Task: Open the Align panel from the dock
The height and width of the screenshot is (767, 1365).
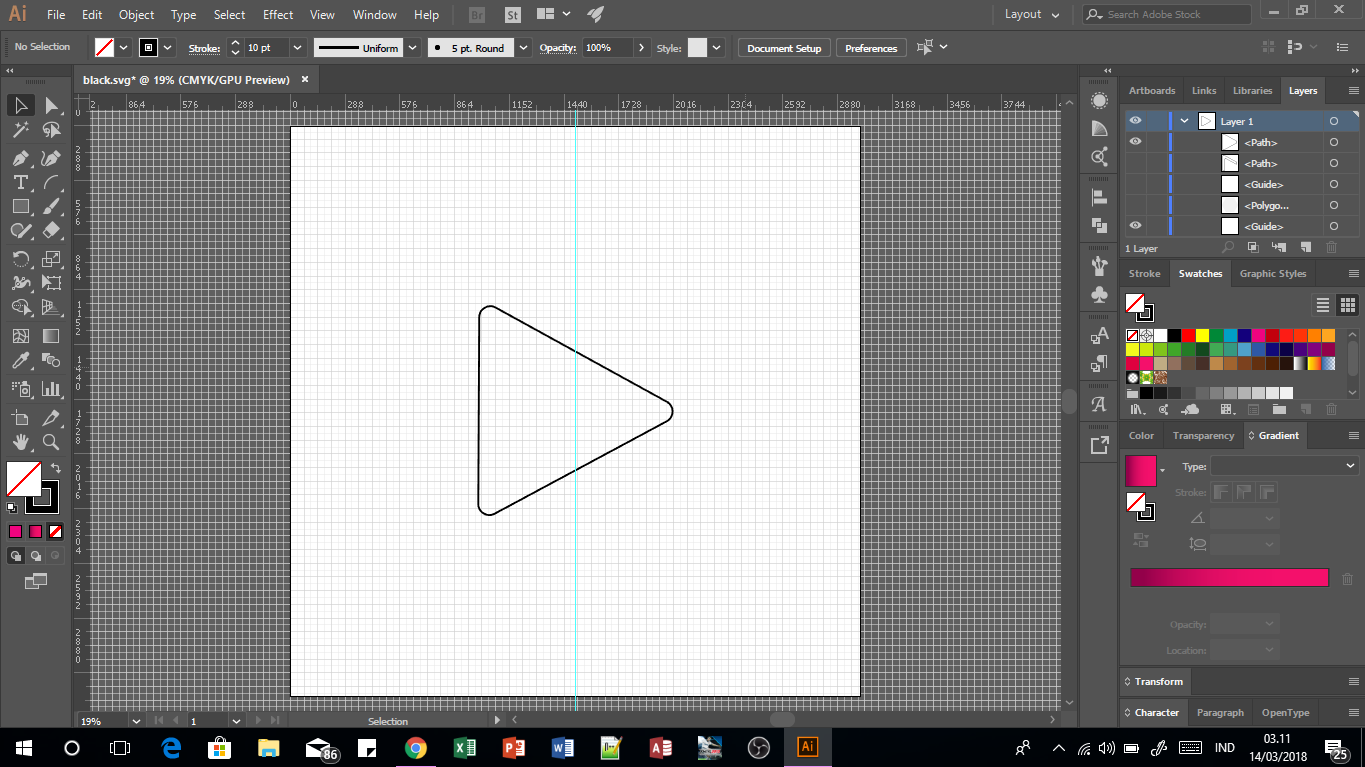Action: 1099,197
